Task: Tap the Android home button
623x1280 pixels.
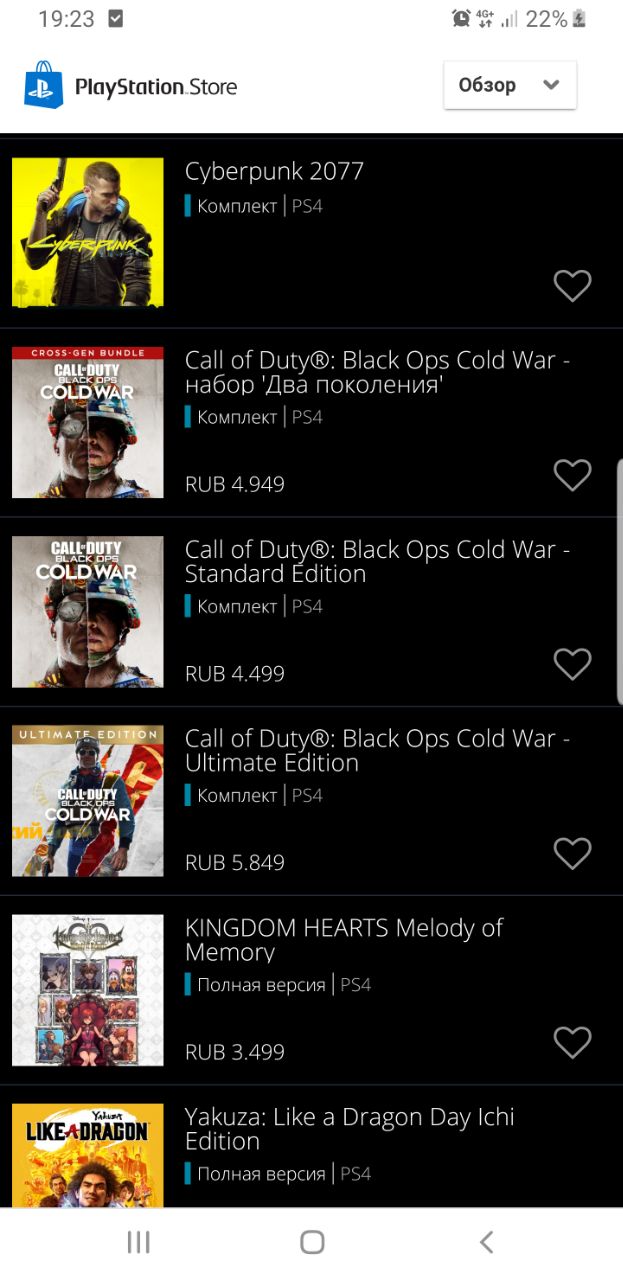Action: pos(312,1242)
